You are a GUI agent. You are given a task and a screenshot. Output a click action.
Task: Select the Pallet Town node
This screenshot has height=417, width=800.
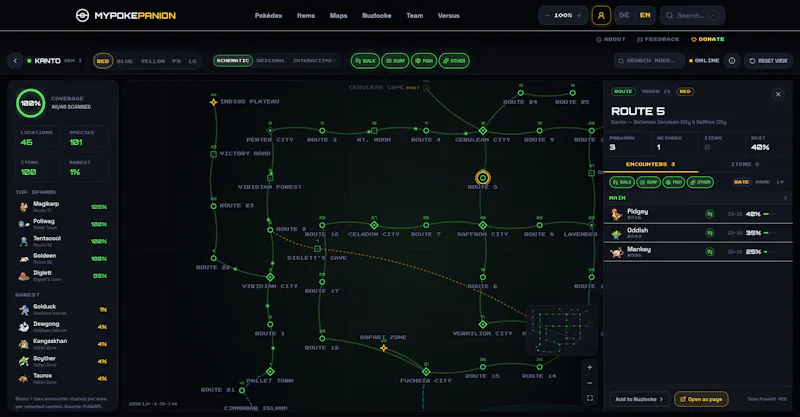point(270,372)
